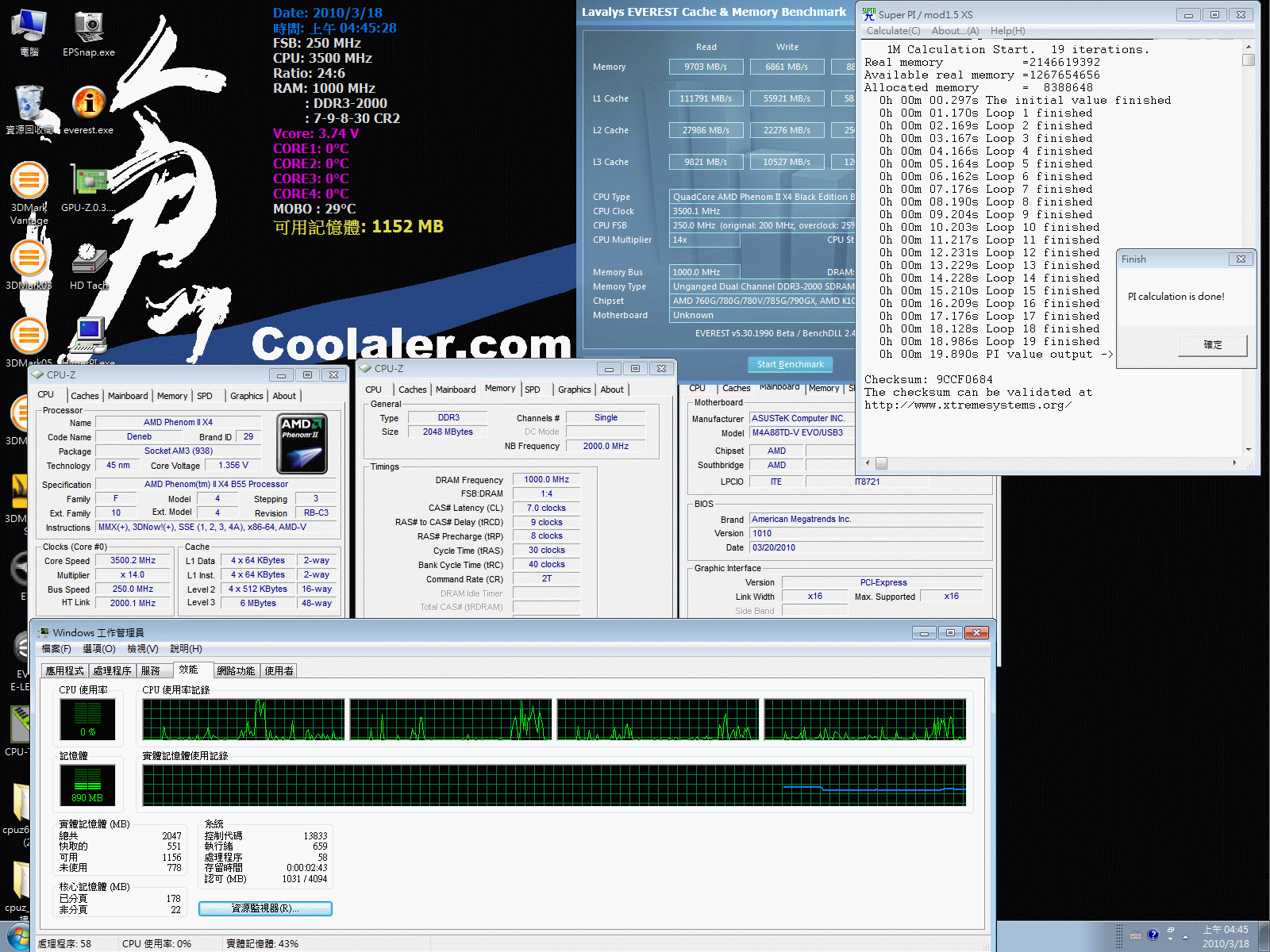Open the Calculate(C) menu in Super PI
Viewport: 1270px width, 952px height.
click(x=893, y=31)
